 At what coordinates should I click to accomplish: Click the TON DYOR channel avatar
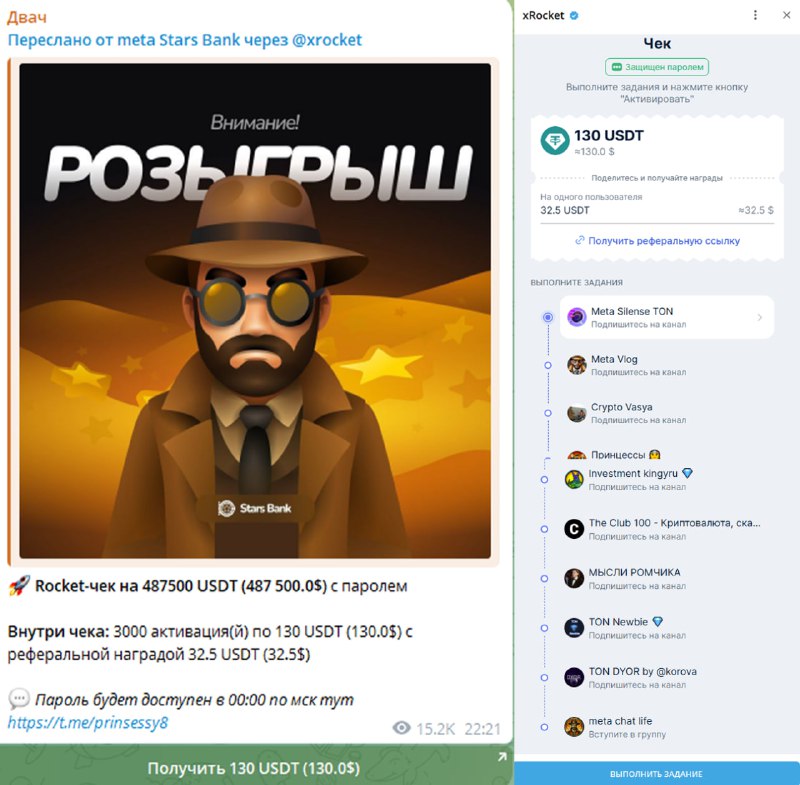574,677
